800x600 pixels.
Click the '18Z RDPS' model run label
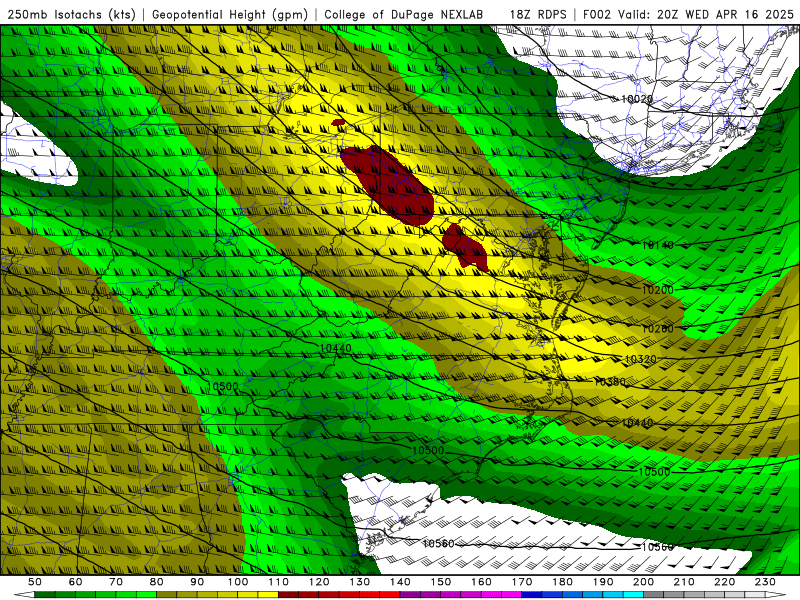(x=538, y=14)
